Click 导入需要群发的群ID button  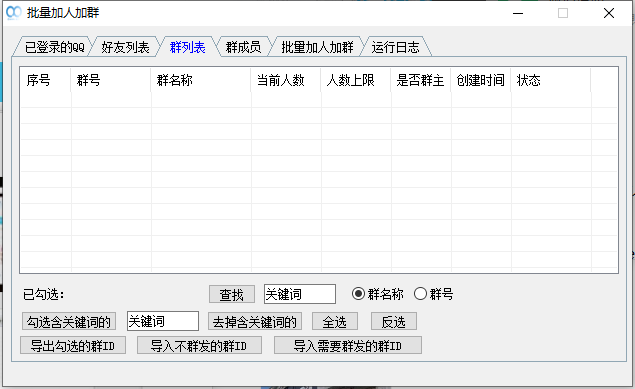pyautogui.click(x=347, y=346)
